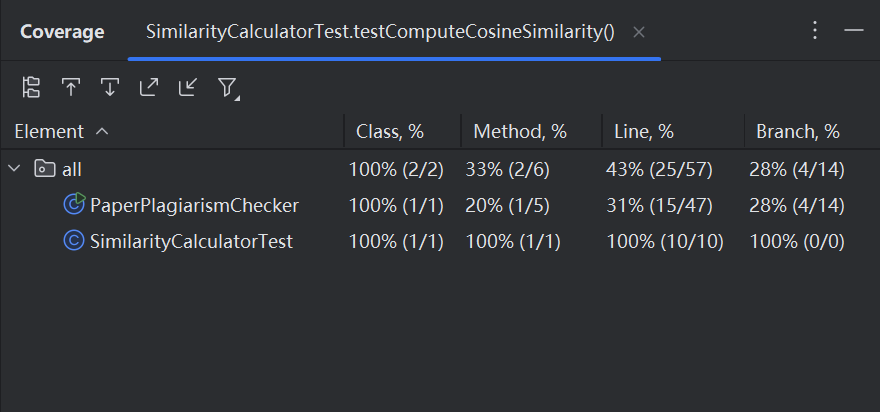Collapse the 'all' tree node
Viewport: 880px width, 412px height.
point(15,169)
